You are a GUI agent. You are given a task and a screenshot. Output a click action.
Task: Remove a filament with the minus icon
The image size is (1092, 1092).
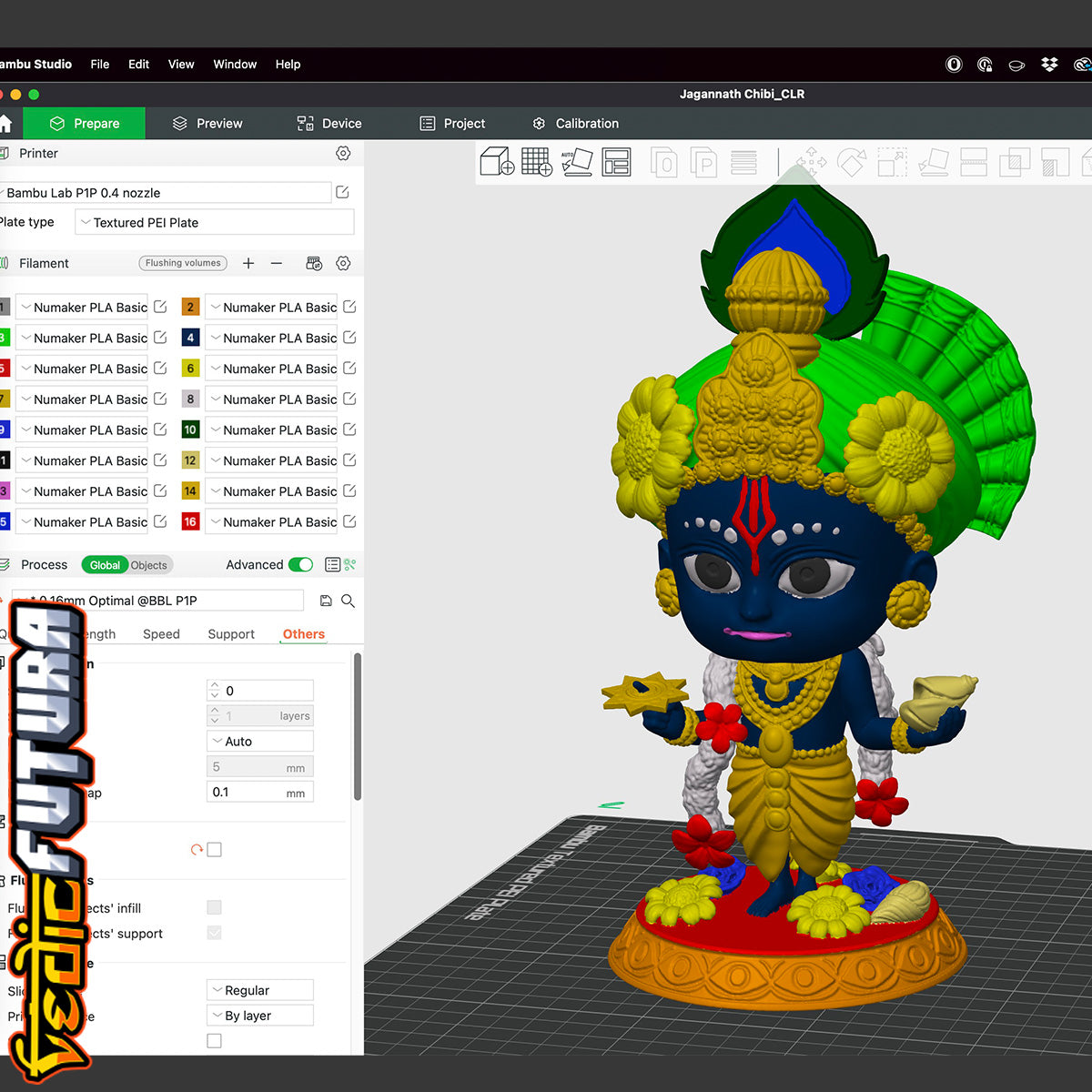point(277,263)
